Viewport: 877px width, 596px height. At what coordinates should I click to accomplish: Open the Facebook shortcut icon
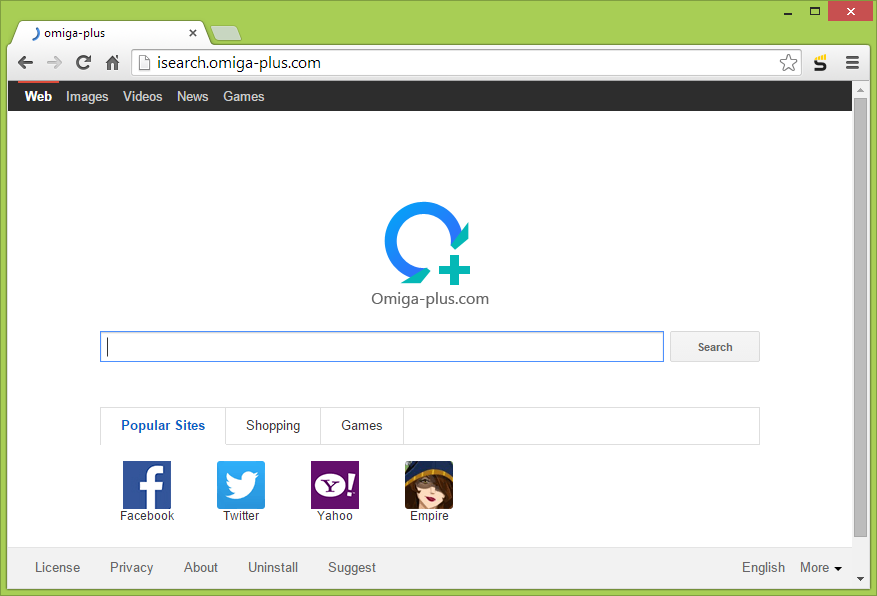(147, 485)
